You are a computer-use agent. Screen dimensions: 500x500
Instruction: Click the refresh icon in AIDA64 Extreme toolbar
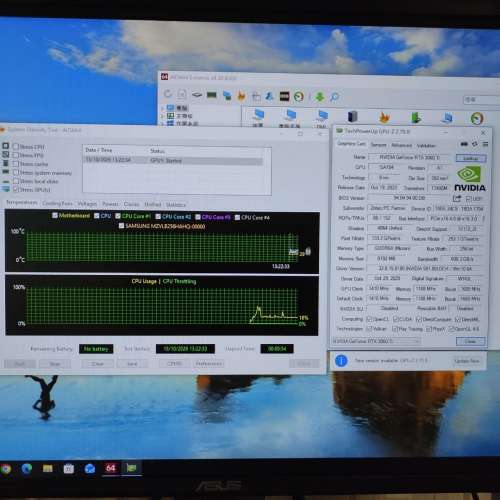[x=168, y=94]
